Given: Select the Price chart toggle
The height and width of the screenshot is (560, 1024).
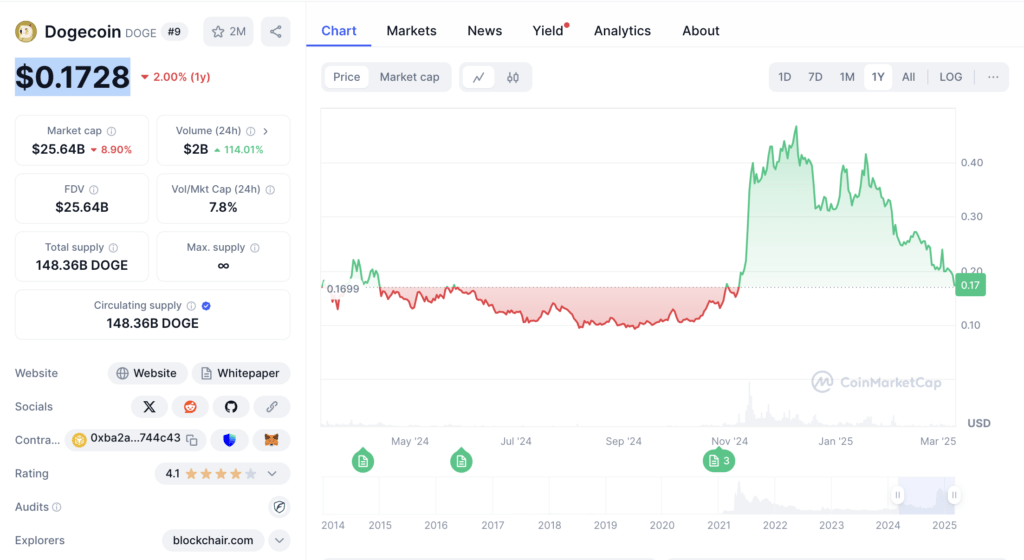Looking at the screenshot, I should [346, 77].
